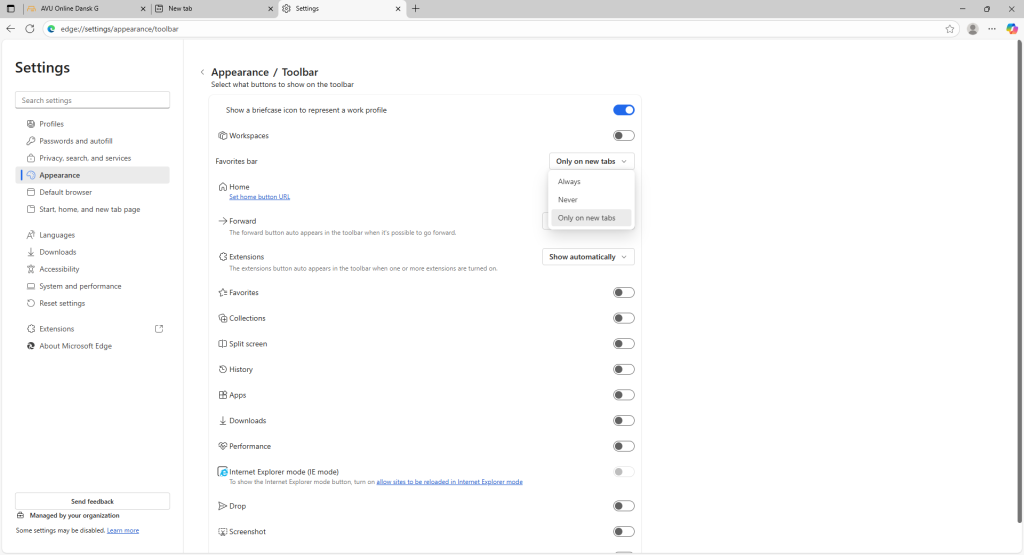Go back using Appearance breadcrumb arrow
Screen dimensions: 1024x555
tap(202, 72)
